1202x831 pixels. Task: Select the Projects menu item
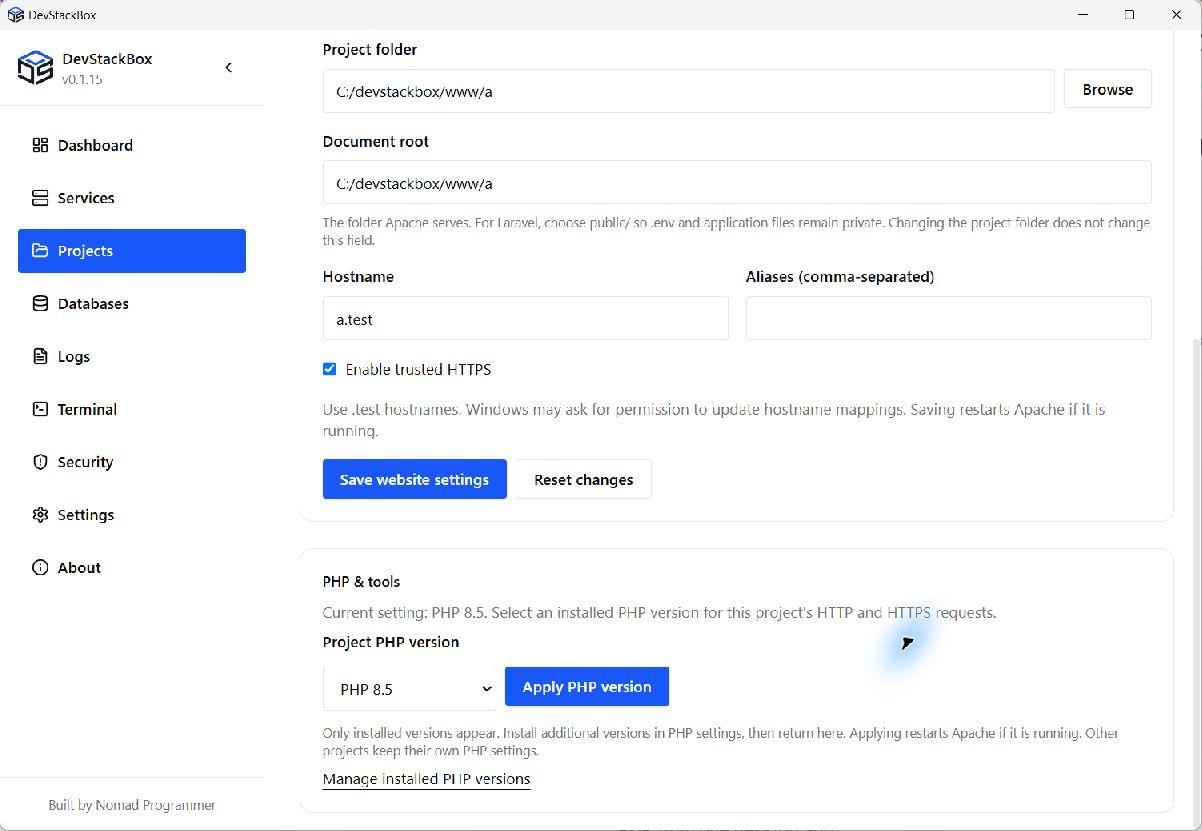(x=132, y=251)
